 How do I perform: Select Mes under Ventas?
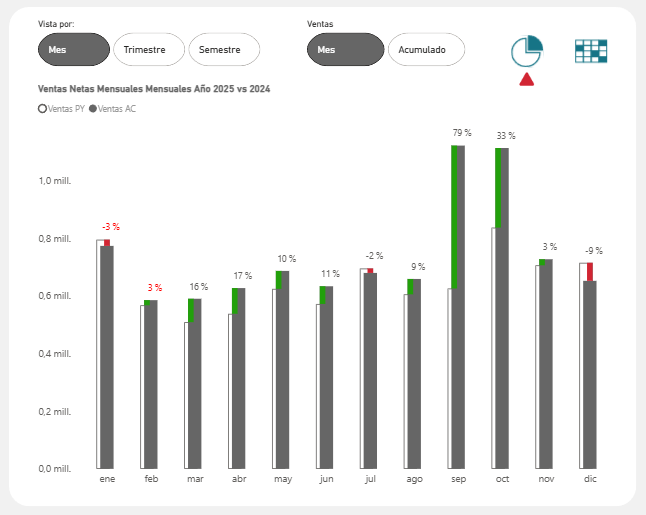[x=345, y=49]
